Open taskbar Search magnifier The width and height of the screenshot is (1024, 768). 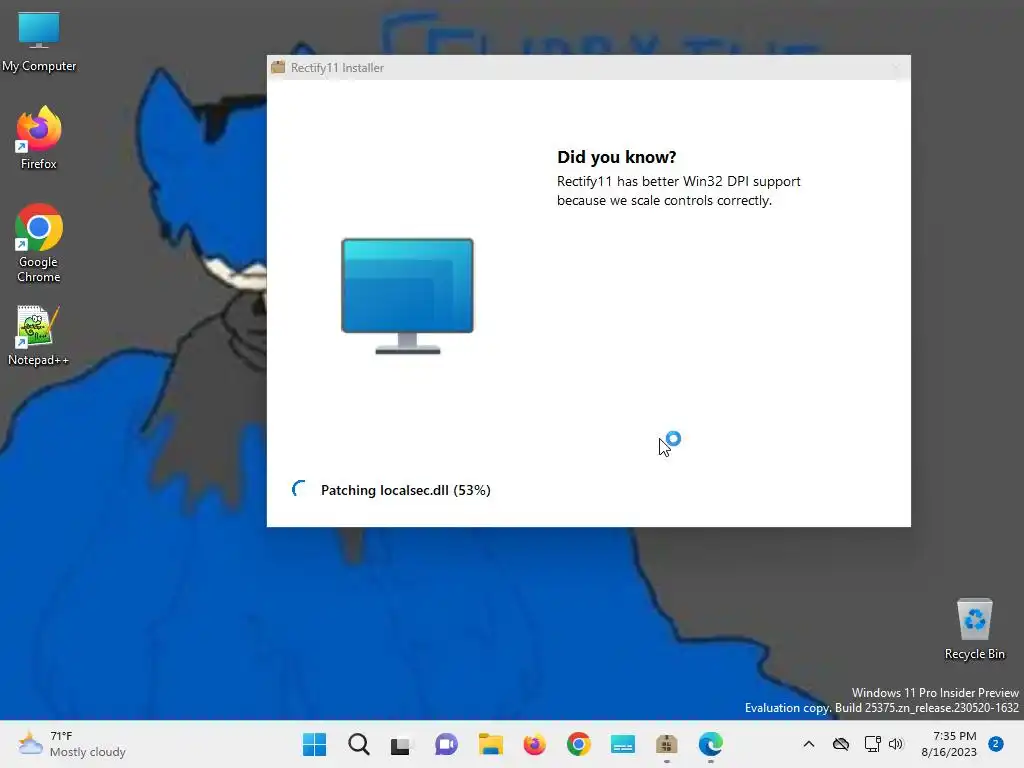(x=359, y=744)
